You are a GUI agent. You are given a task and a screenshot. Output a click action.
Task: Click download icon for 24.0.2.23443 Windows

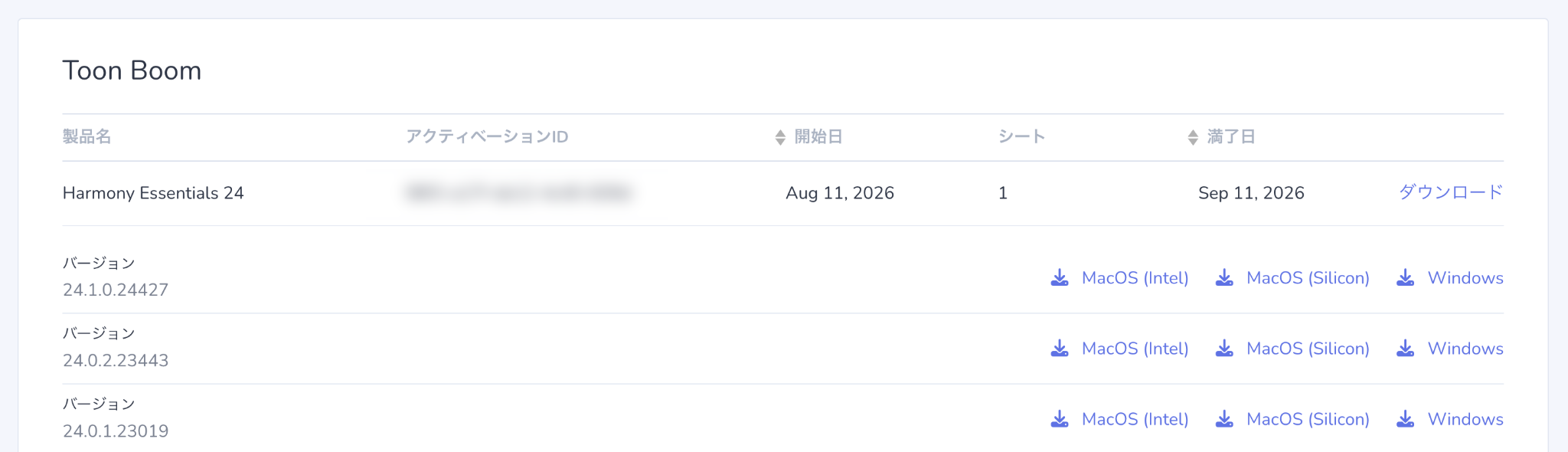(x=1406, y=349)
